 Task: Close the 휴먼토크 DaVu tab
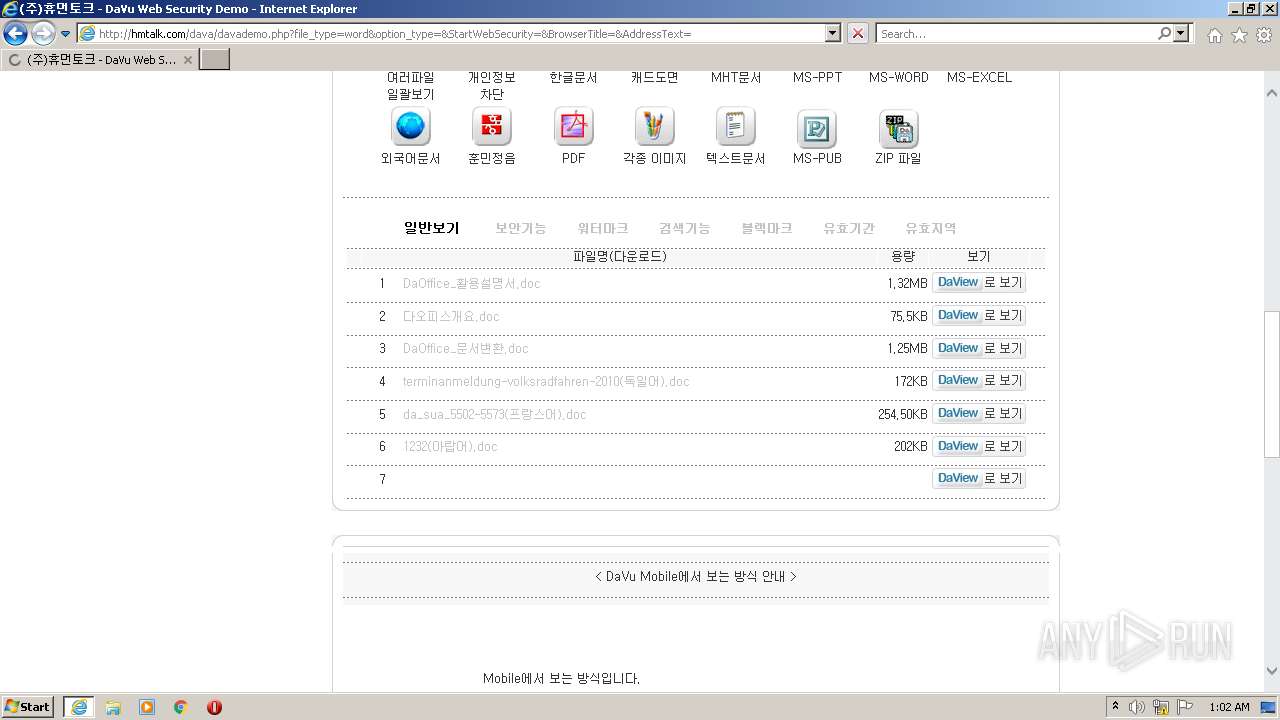(187, 60)
